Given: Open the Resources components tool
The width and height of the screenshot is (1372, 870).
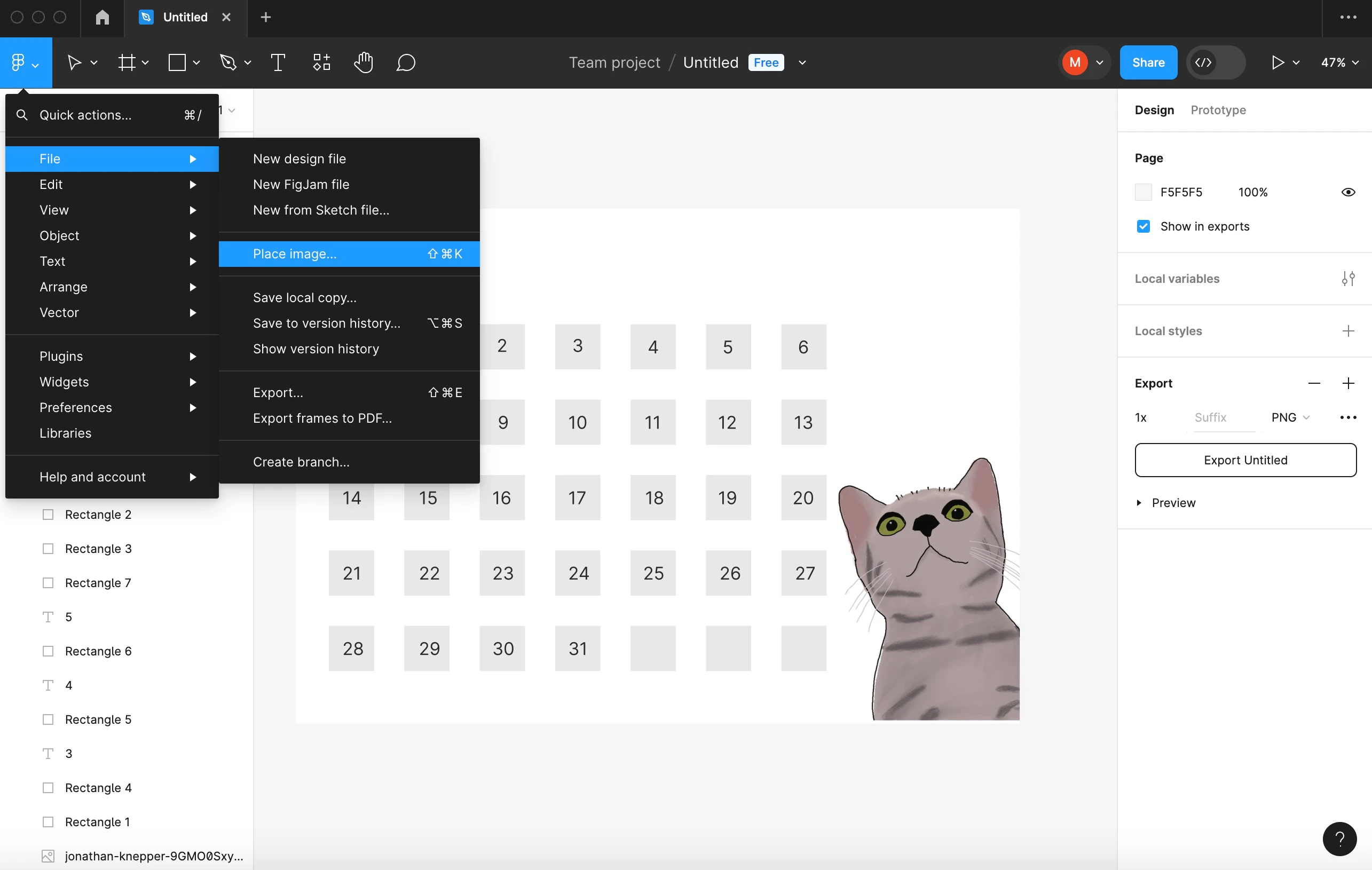Looking at the screenshot, I should pyautogui.click(x=321, y=62).
